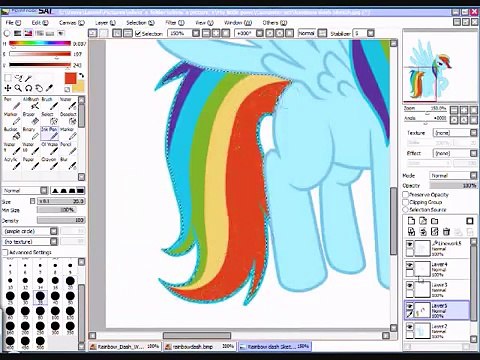Open the Layer menu
The image size is (480, 360).
[105, 23]
